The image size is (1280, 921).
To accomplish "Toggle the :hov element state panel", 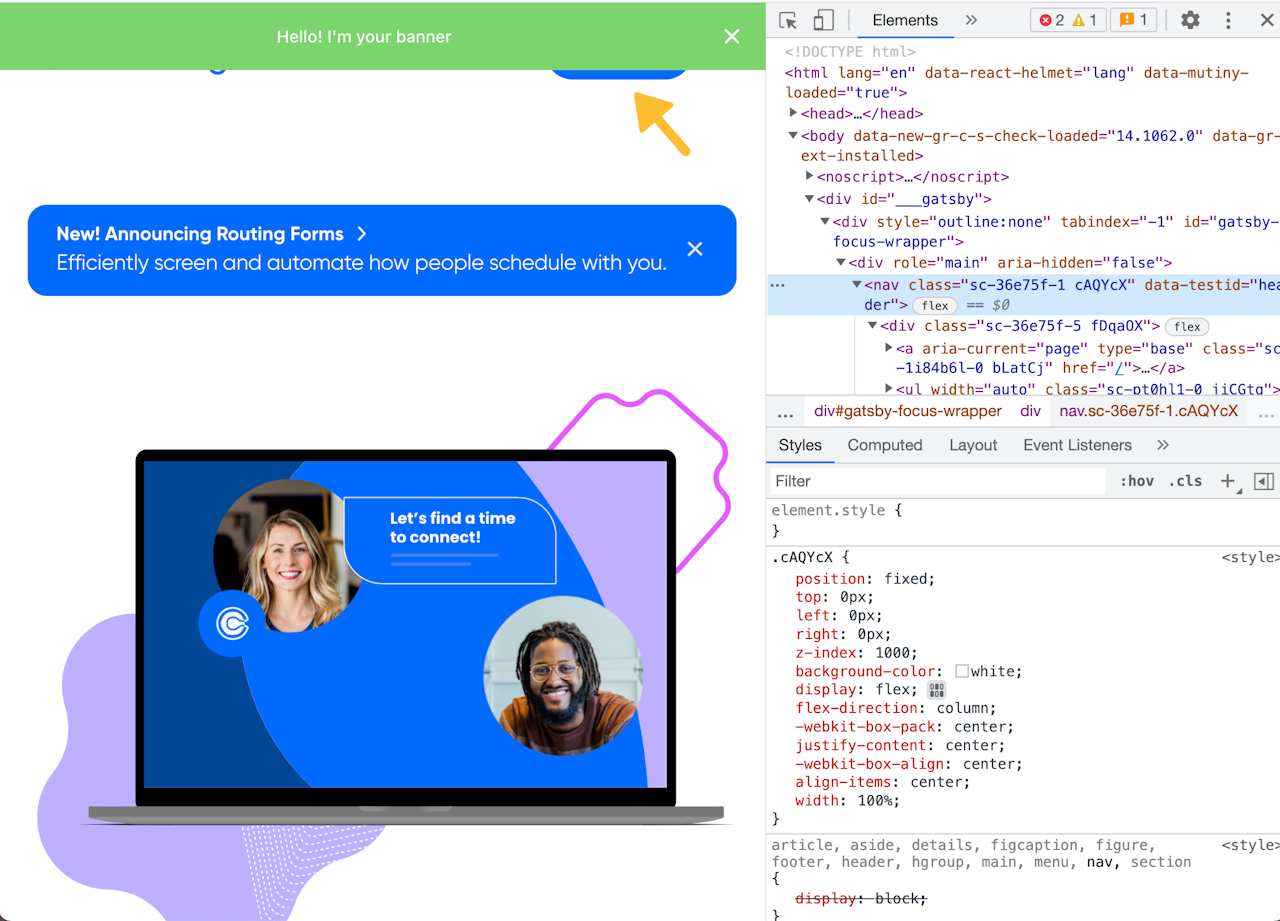I will (x=1136, y=481).
